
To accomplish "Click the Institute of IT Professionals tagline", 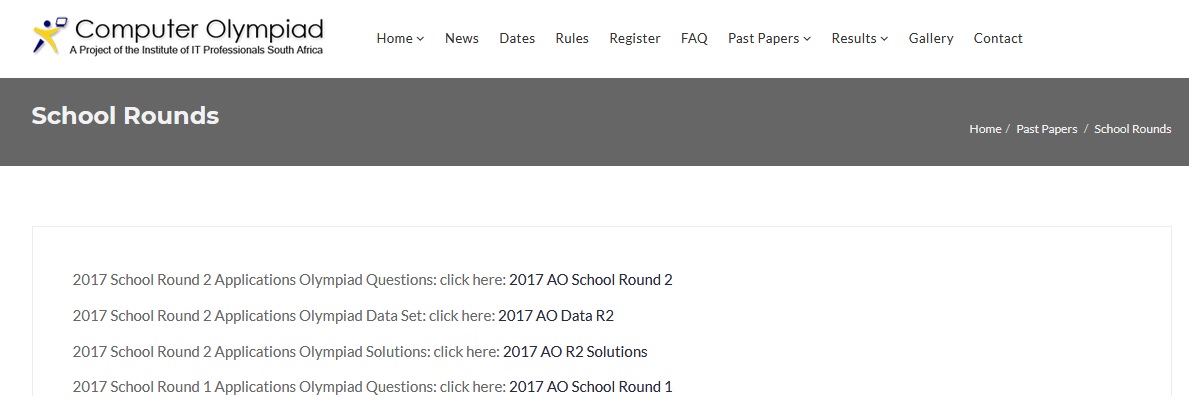I will tap(196, 49).
